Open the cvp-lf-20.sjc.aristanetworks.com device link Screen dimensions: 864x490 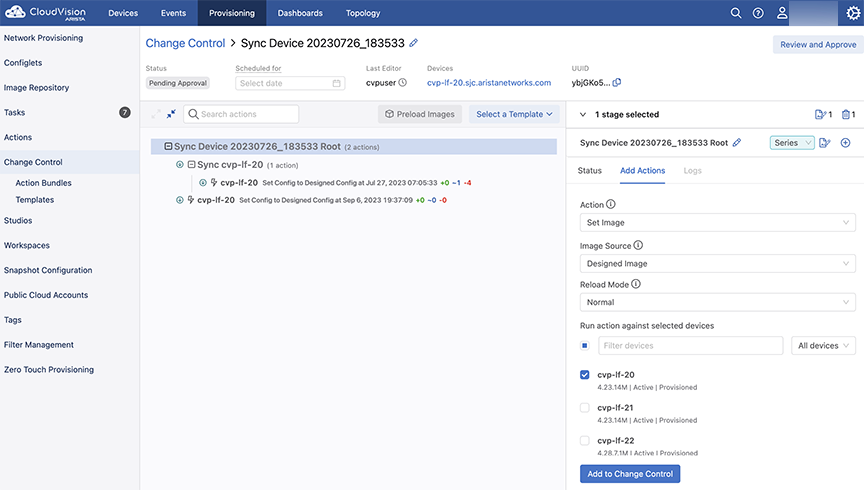(489, 83)
